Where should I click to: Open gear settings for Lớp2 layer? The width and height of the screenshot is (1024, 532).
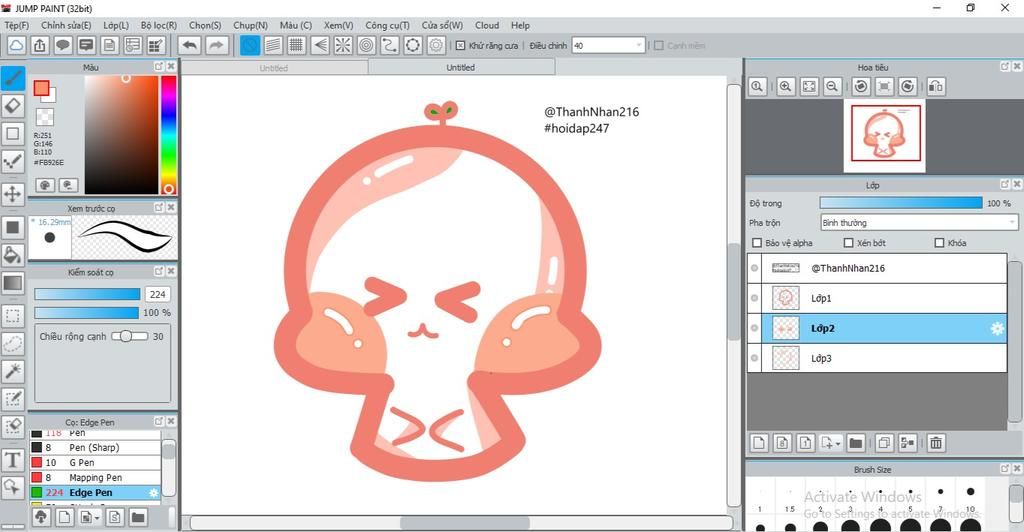coord(997,328)
